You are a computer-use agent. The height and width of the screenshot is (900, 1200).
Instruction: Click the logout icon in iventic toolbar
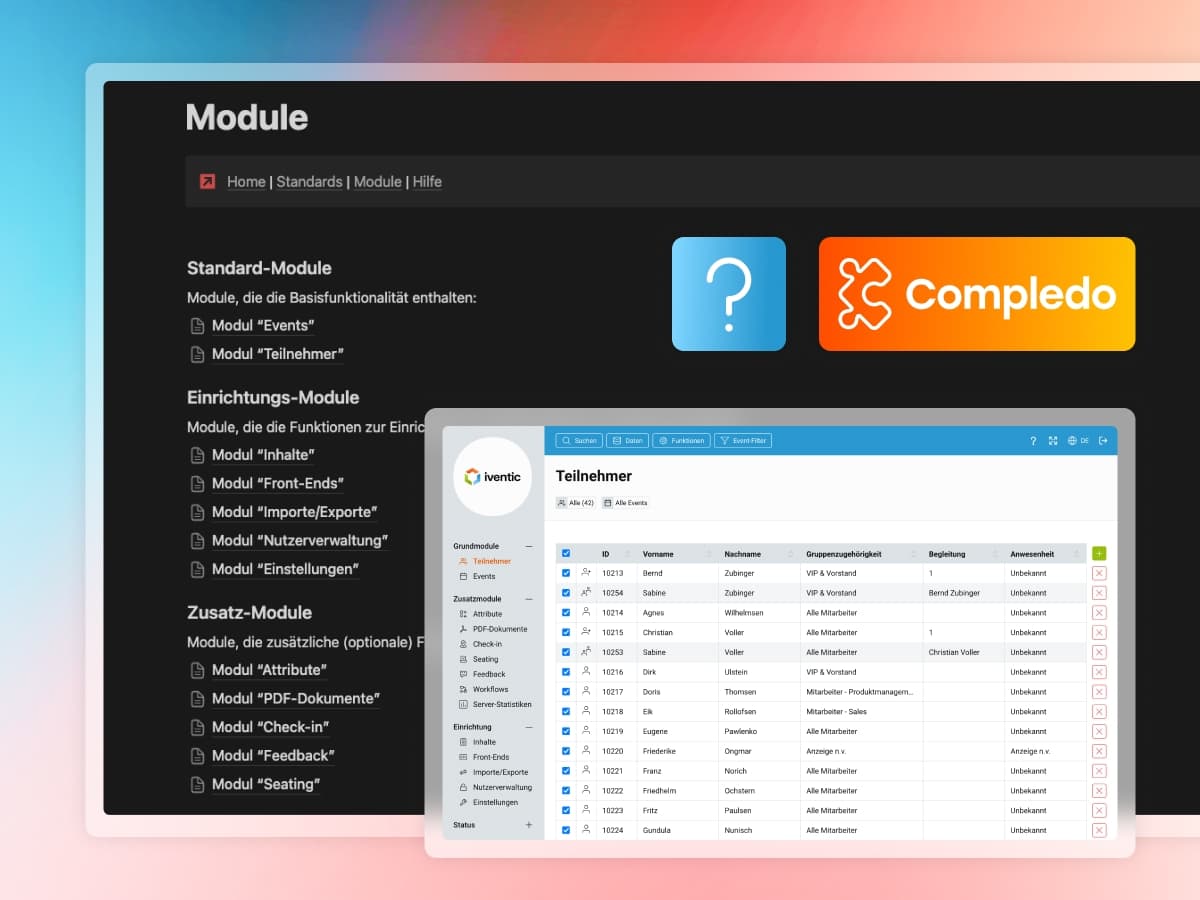pyautogui.click(x=1103, y=440)
